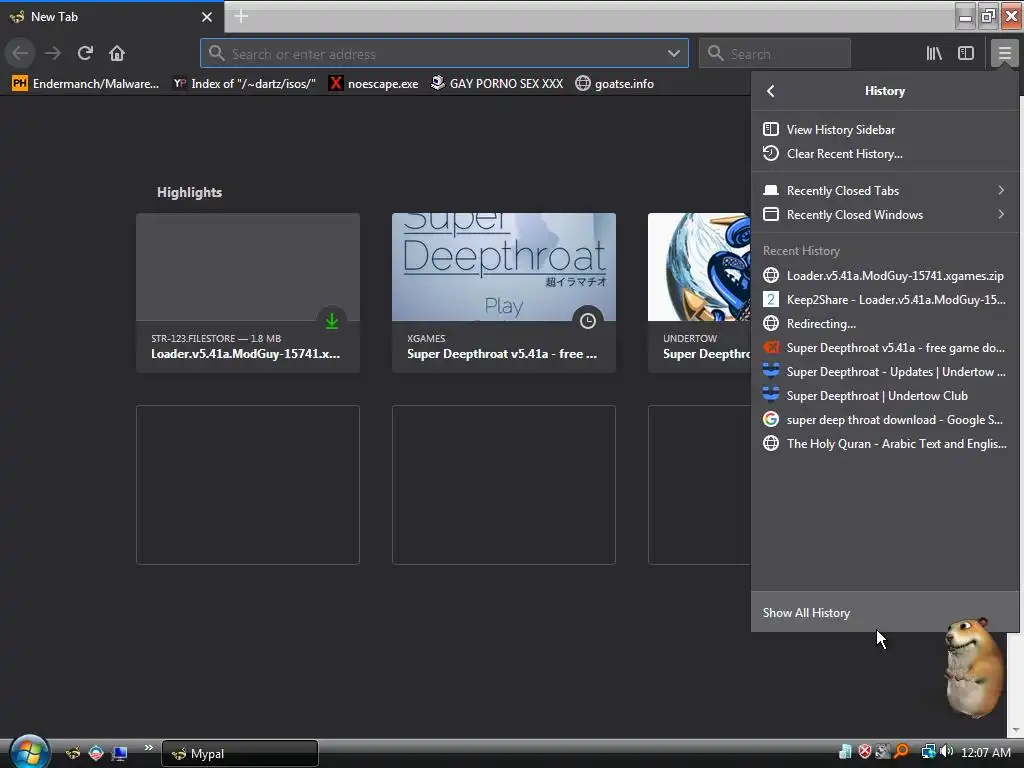The height and width of the screenshot is (768, 1024).
Task: Click the forward navigation arrow
Action: [53, 53]
